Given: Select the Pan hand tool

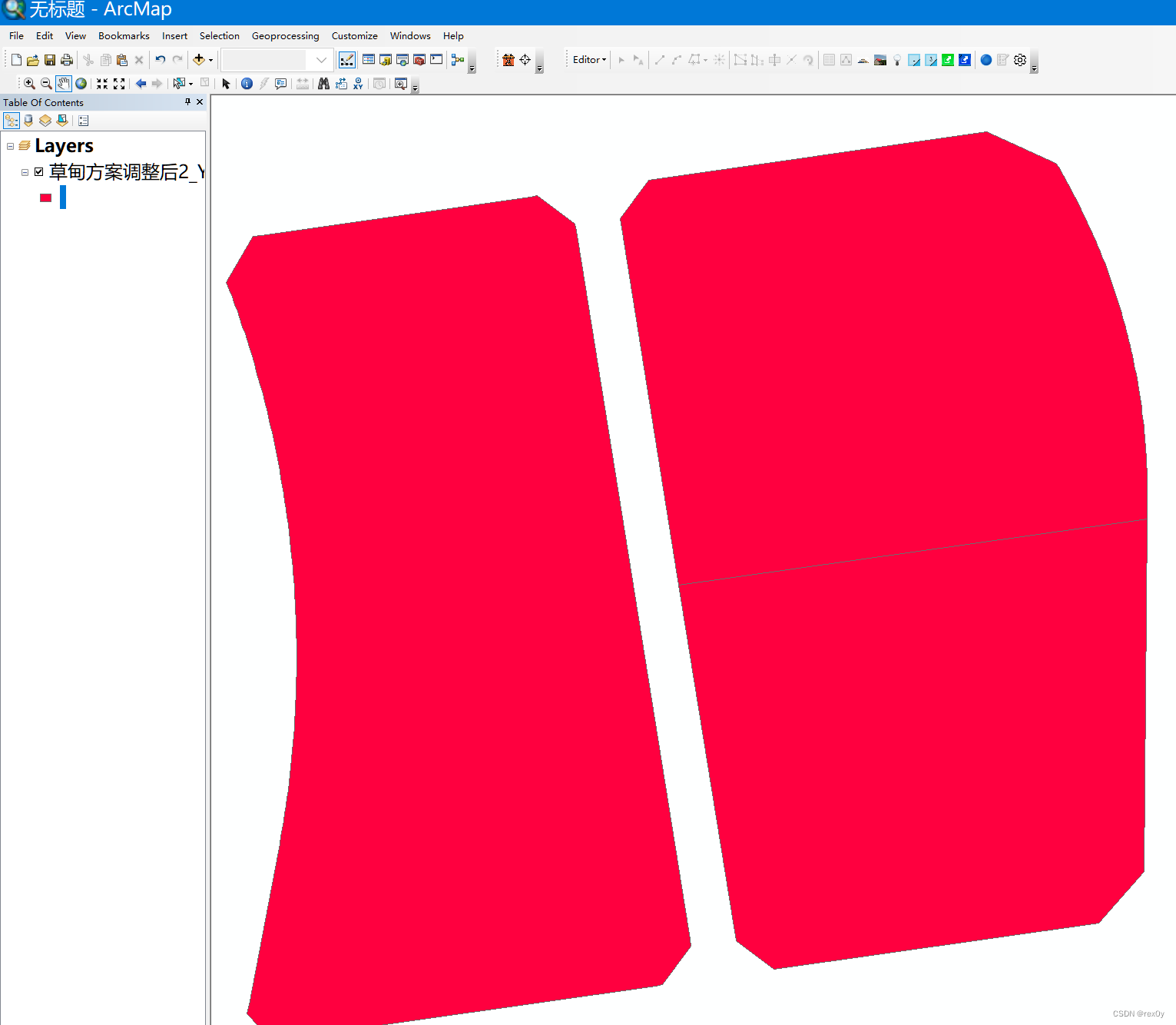Looking at the screenshot, I should click(x=64, y=84).
